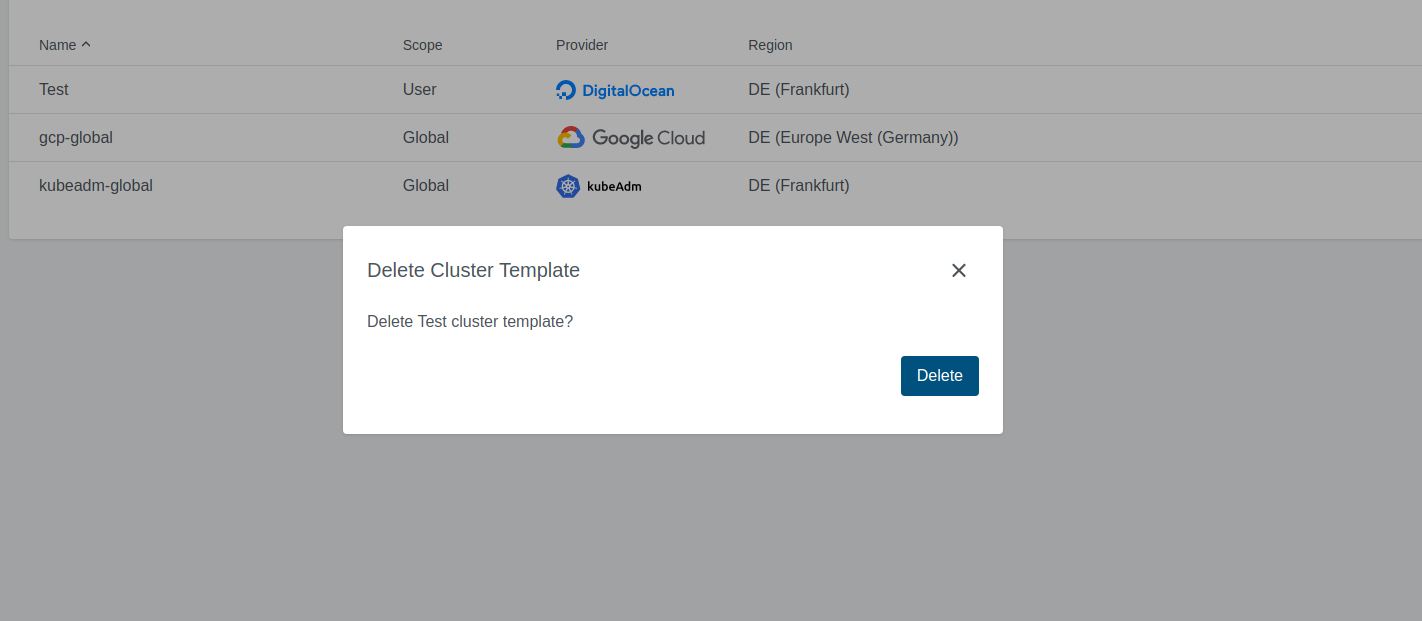The image size is (1422, 621).
Task: Click the DigitalOcean link text
Action: (x=630, y=90)
